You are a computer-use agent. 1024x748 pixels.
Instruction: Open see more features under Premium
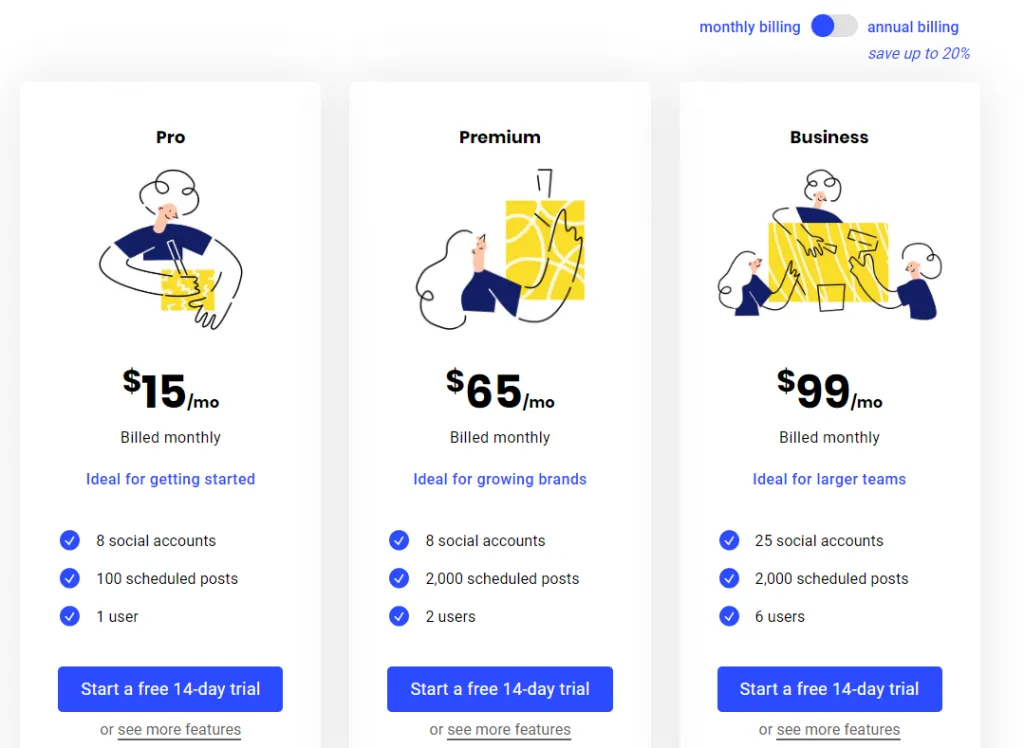[509, 730]
